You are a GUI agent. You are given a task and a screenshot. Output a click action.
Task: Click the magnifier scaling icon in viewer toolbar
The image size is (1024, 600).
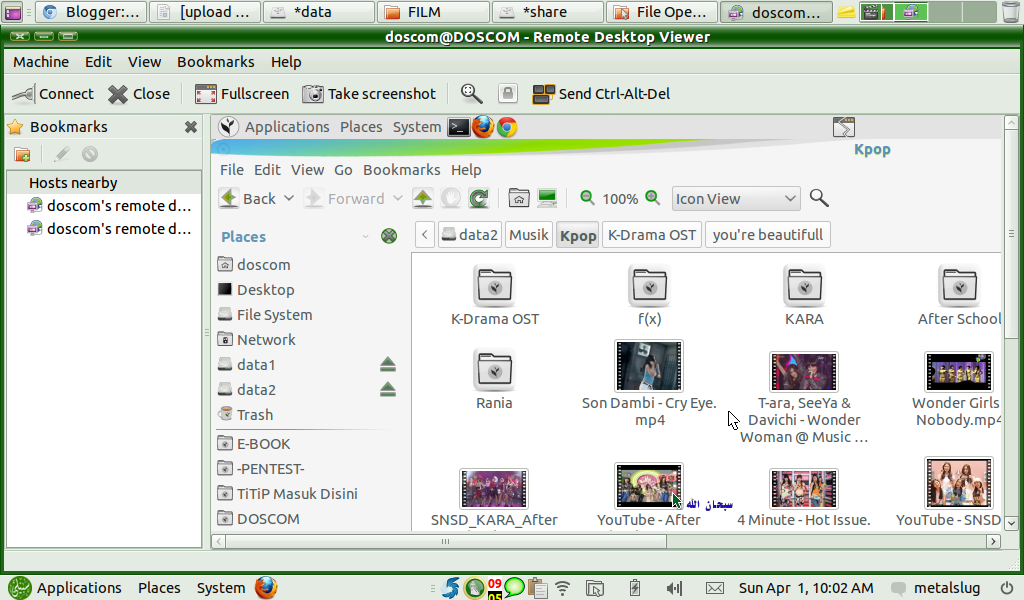471,94
